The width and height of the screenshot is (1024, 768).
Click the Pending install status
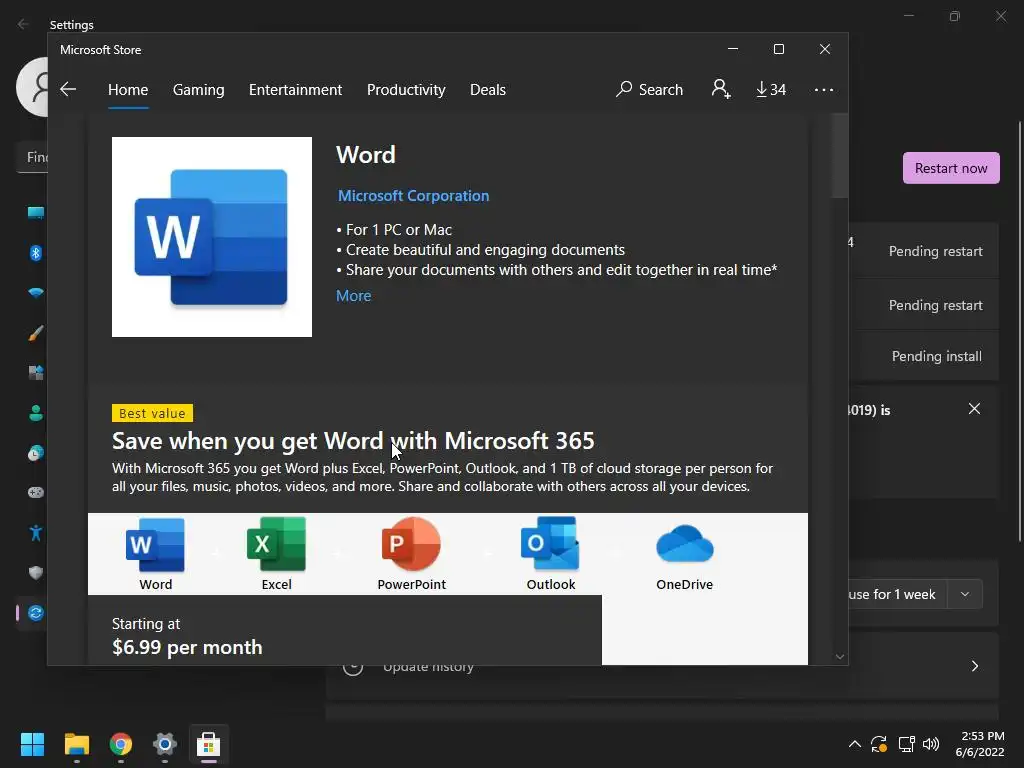[x=936, y=357]
